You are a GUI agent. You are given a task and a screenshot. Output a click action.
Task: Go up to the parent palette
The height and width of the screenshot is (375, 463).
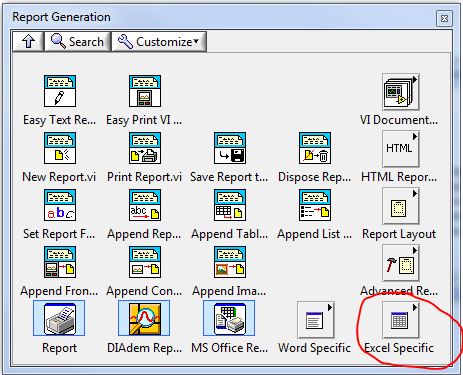[28, 41]
